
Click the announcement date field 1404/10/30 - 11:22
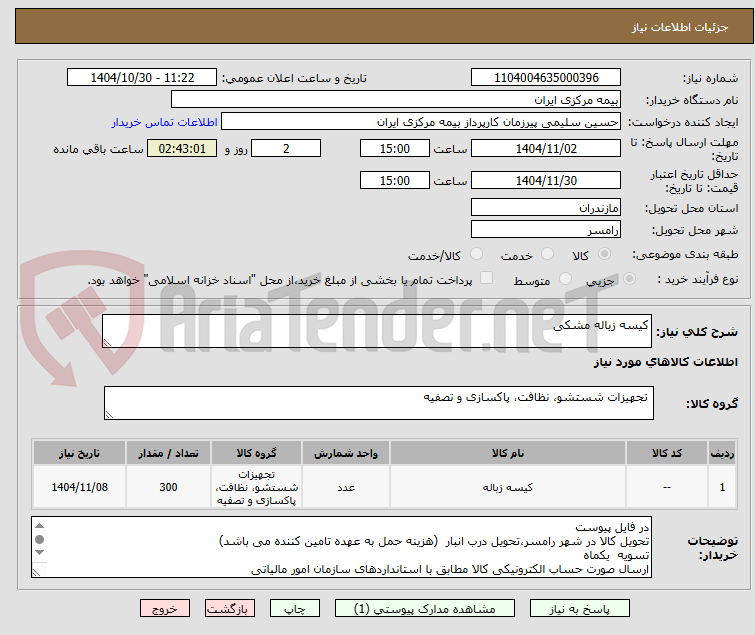142,78
